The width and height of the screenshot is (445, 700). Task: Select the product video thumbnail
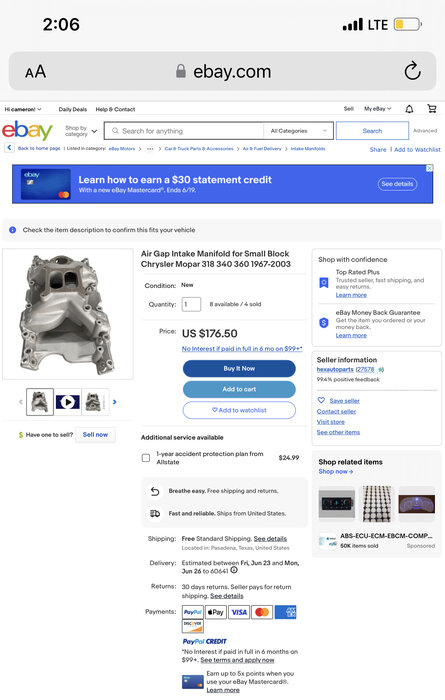67,402
